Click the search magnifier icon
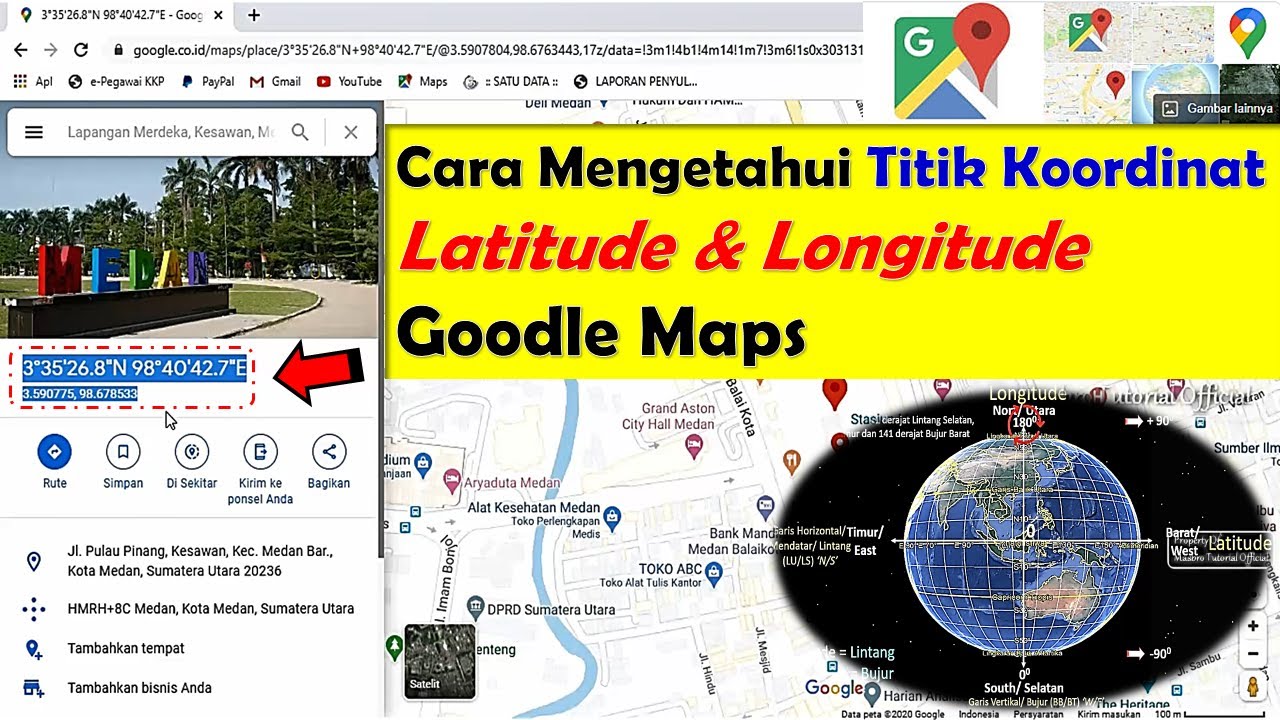The height and width of the screenshot is (720, 1280). click(x=300, y=132)
